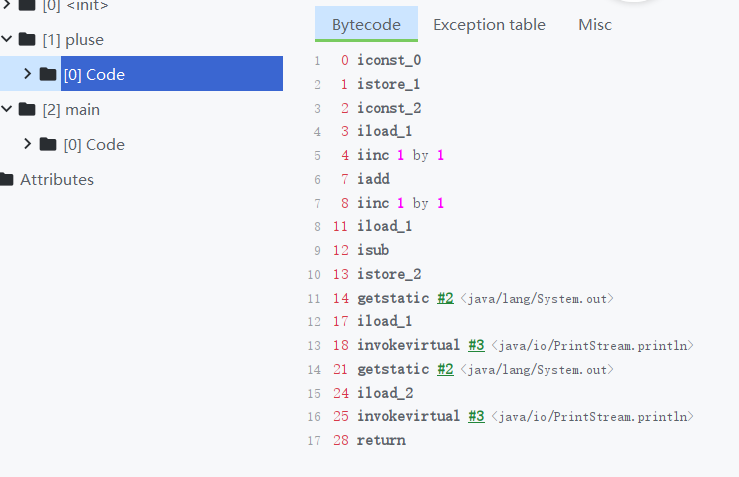Follow the #3 link on the second invokevirtual line
This screenshot has width=739, height=477.
coord(476,416)
